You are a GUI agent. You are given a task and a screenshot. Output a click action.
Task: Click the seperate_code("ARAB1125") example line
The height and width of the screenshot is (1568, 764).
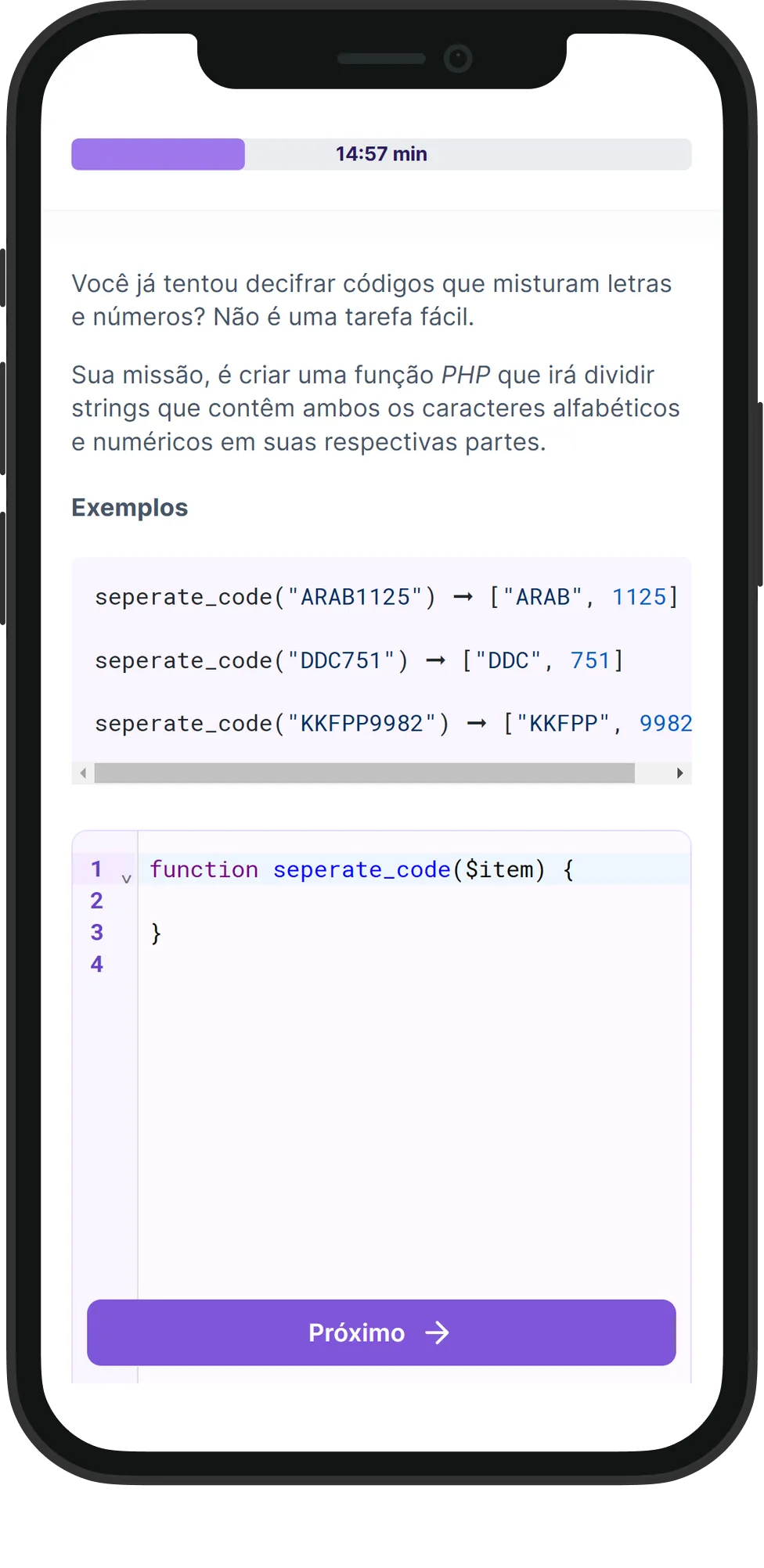click(x=387, y=597)
